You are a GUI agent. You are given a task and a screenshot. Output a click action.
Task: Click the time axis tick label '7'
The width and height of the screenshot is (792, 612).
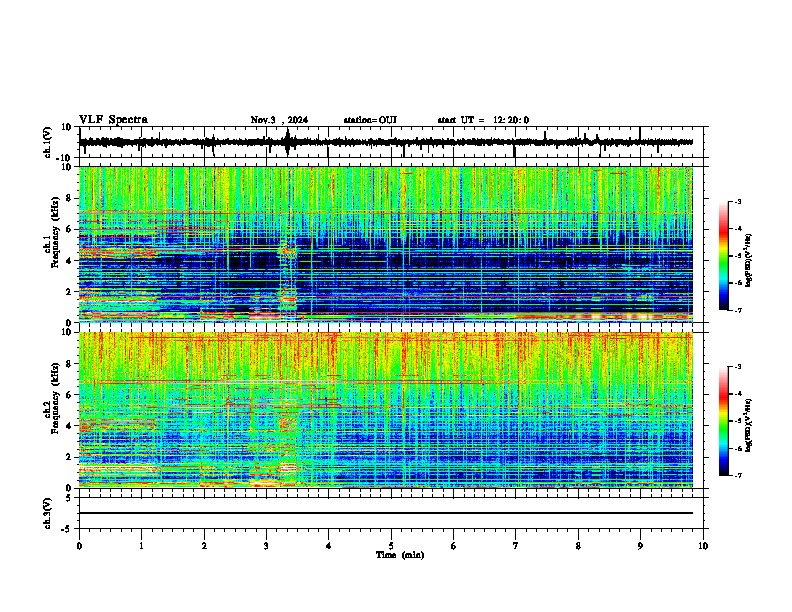(516, 546)
